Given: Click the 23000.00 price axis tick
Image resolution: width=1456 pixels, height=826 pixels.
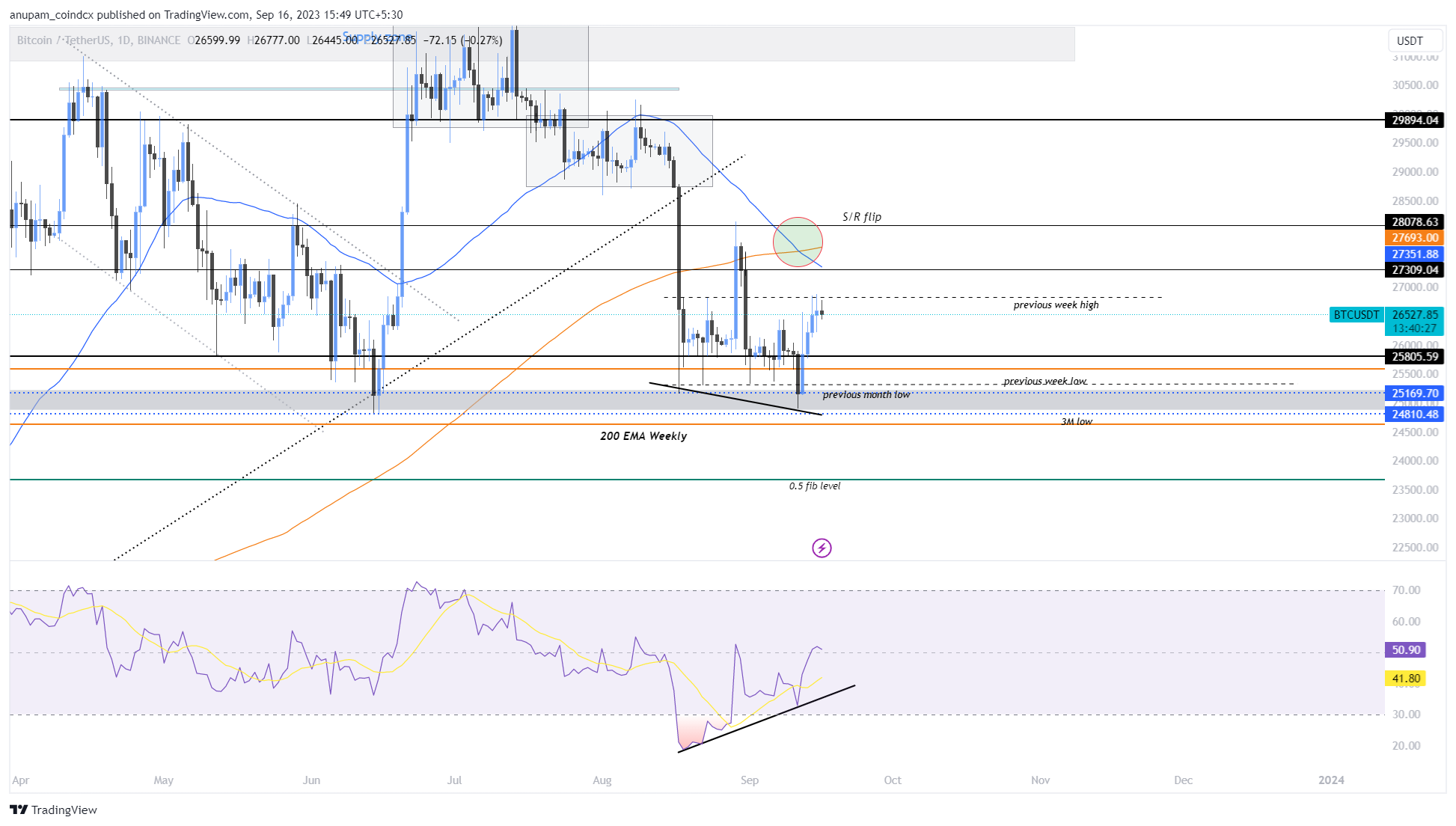Looking at the screenshot, I should pyautogui.click(x=1415, y=518).
